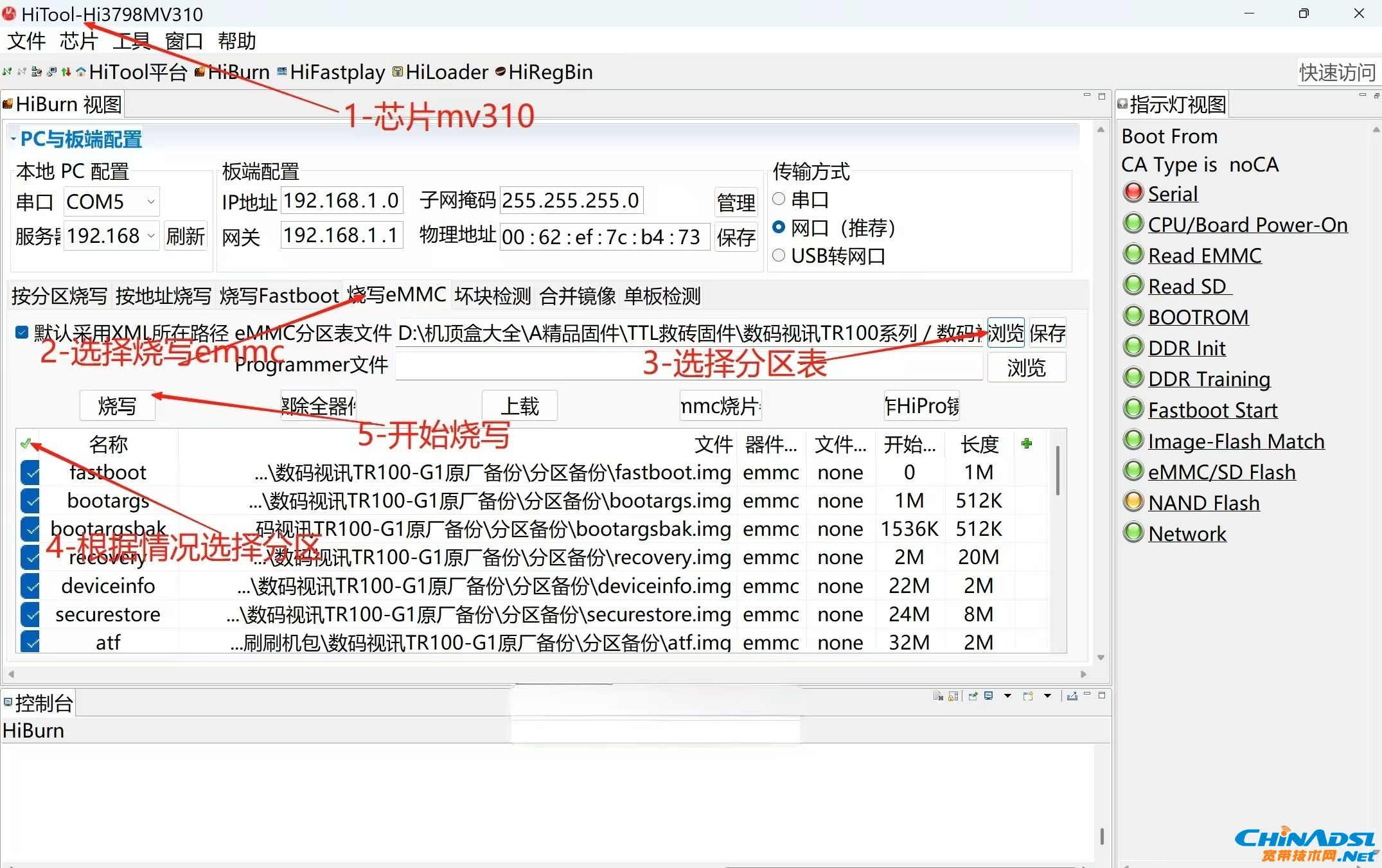1382x868 pixels.
Task: Open the 帮助 menu
Action: [x=237, y=41]
